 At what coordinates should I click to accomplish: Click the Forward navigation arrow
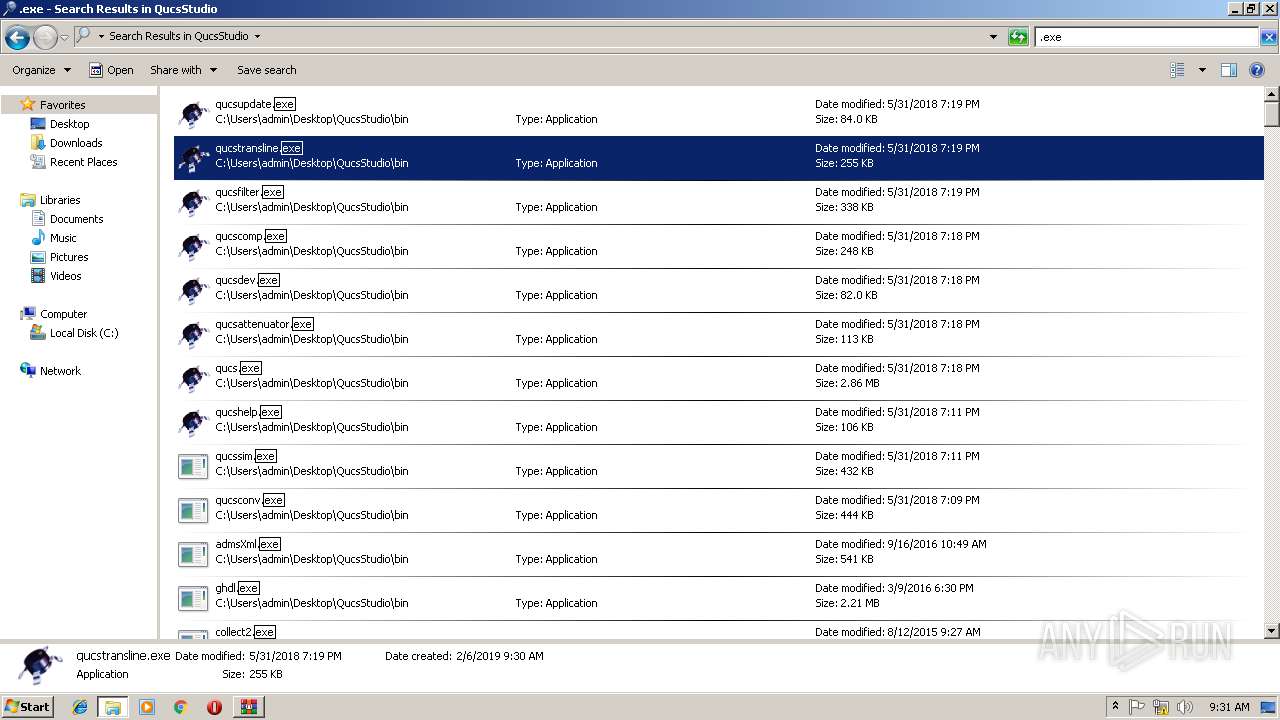[x=45, y=38]
